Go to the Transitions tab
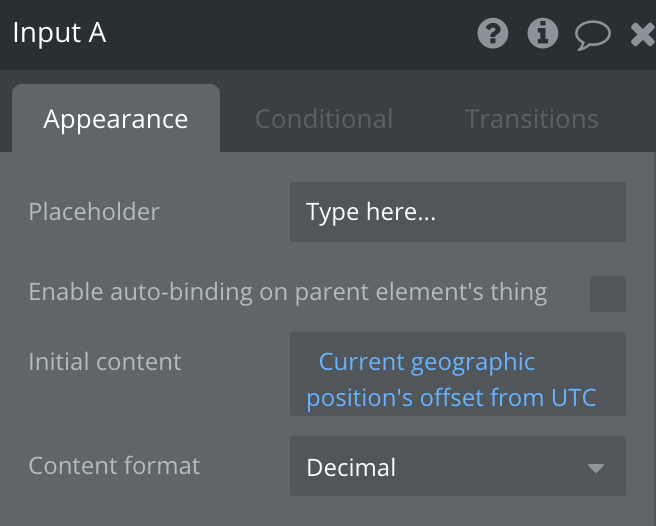Viewport: 656px width, 526px height. point(531,119)
